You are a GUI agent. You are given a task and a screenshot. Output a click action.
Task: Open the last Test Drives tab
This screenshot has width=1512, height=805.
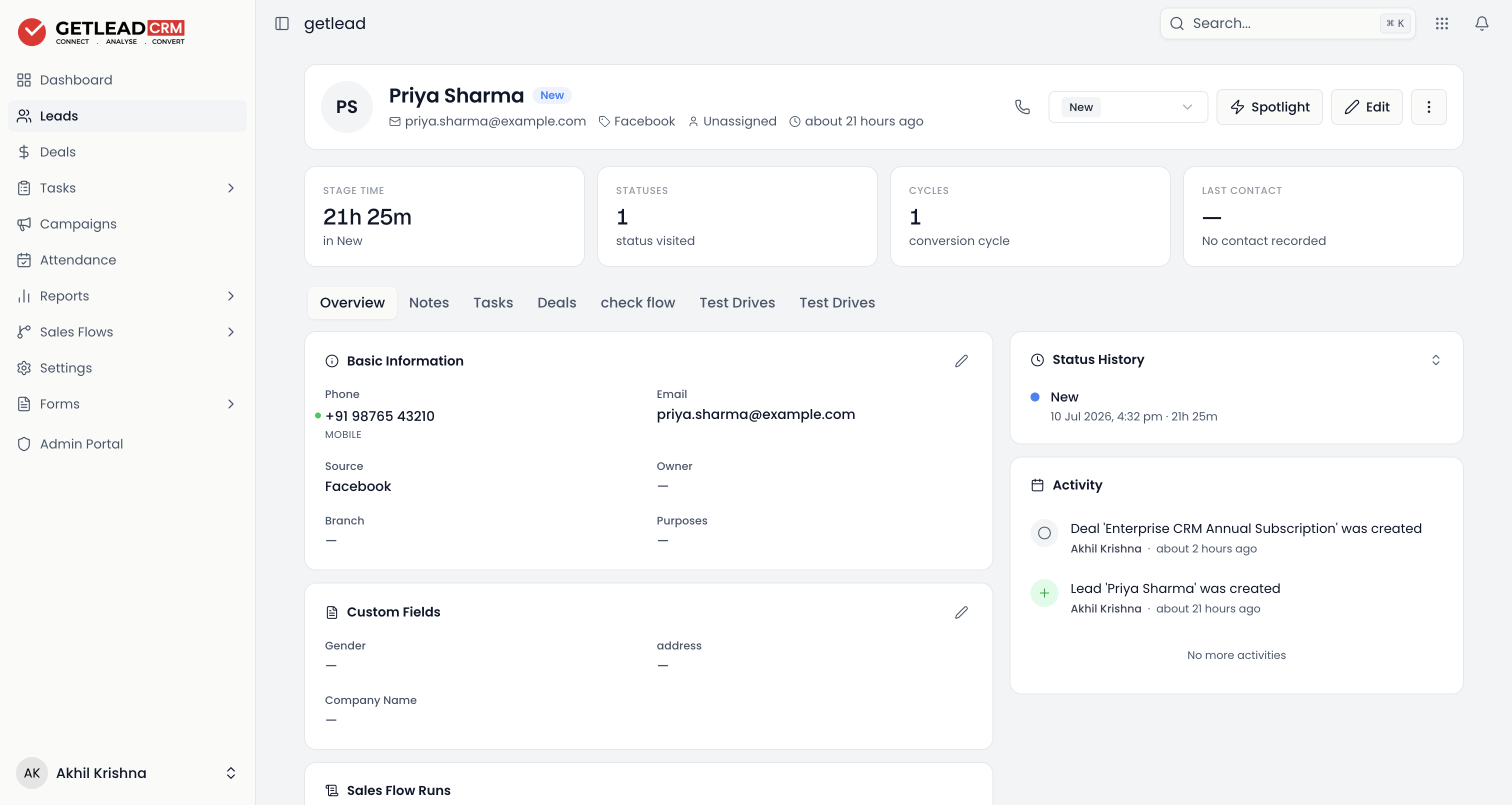(x=837, y=303)
